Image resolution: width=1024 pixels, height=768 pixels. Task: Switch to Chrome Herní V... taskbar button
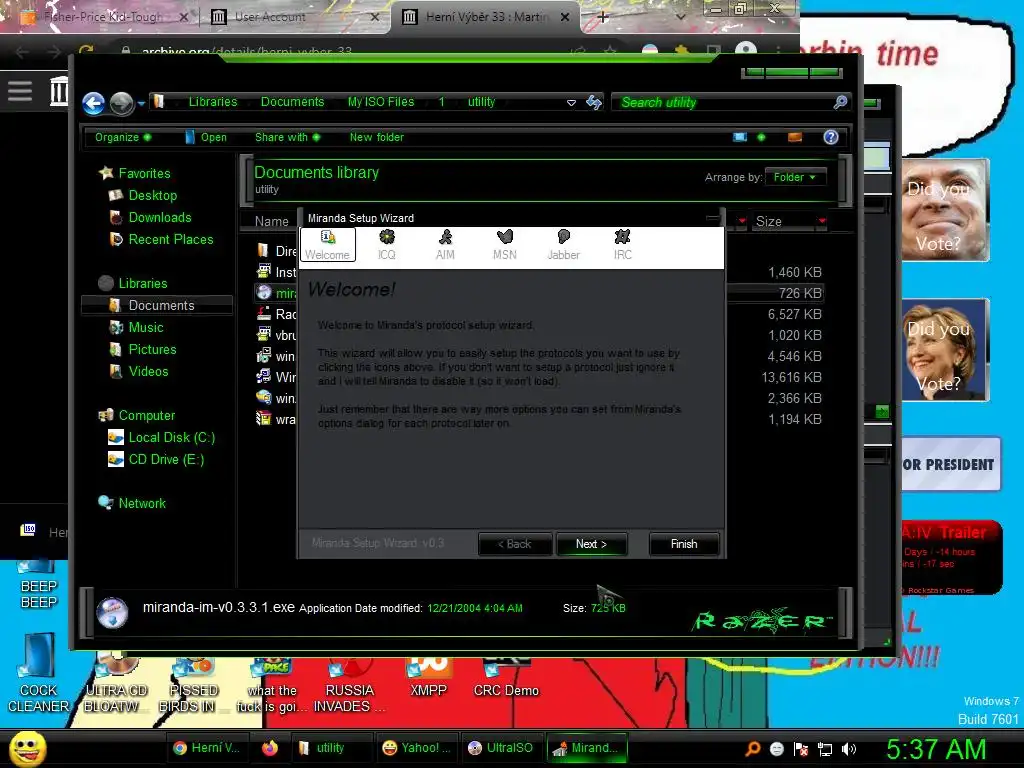click(x=206, y=748)
